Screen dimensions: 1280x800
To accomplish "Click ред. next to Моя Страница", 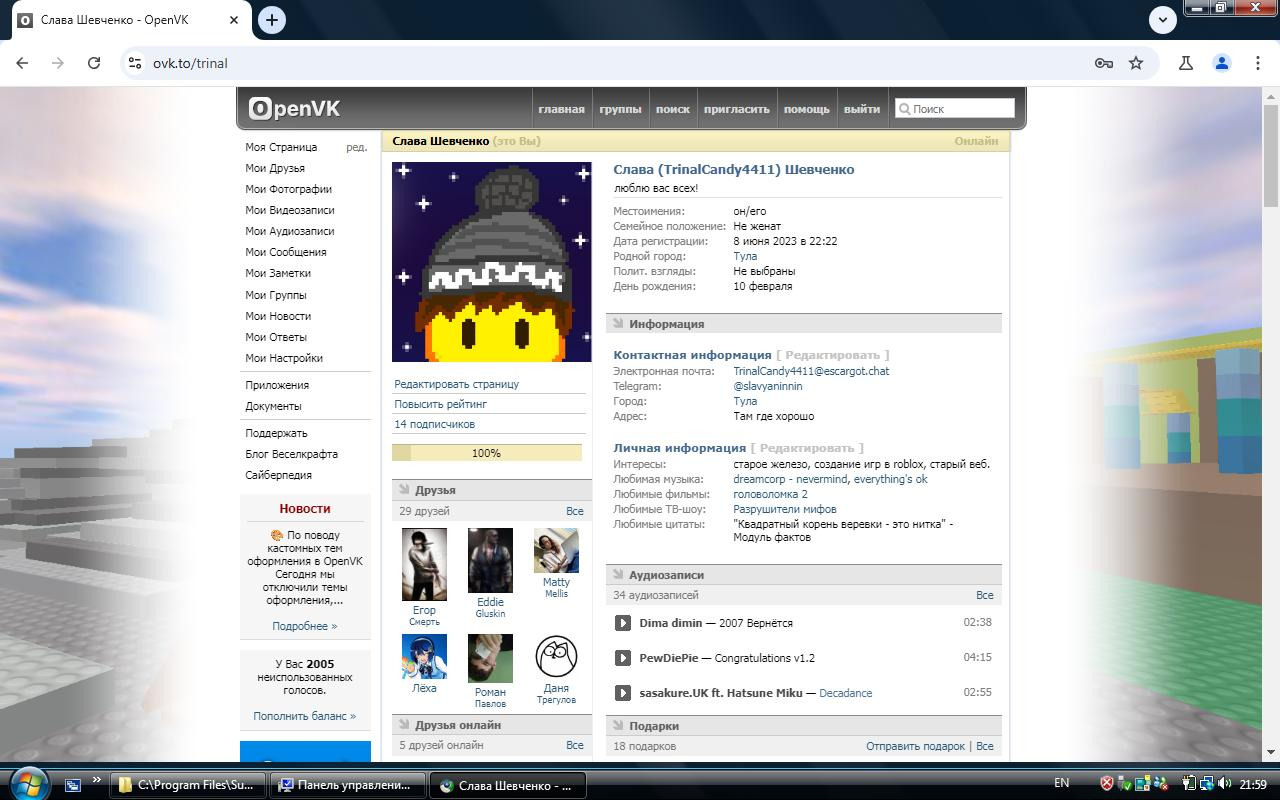I will [x=356, y=147].
